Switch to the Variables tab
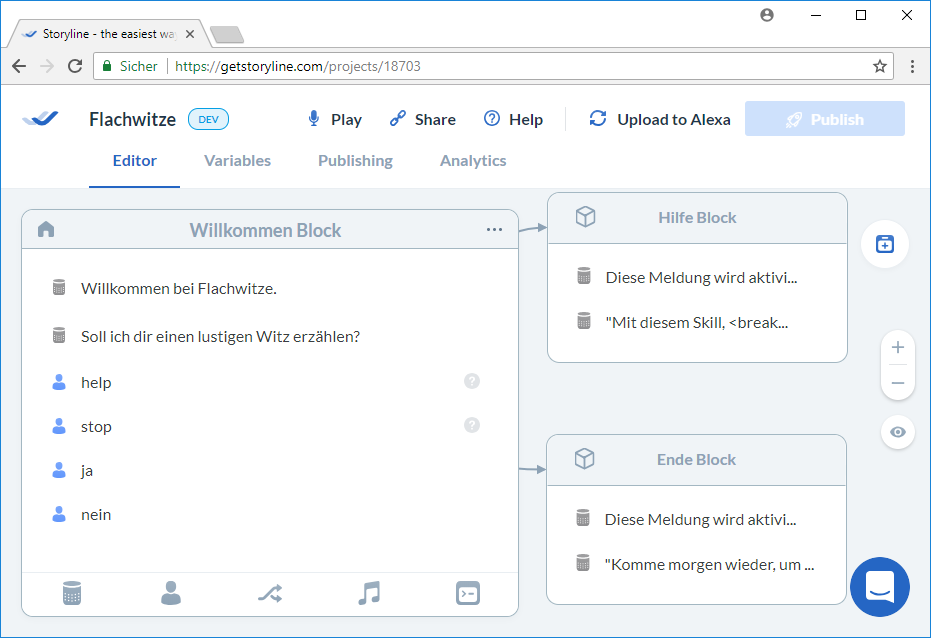Viewport: 931px width, 638px height. pyautogui.click(x=237, y=161)
